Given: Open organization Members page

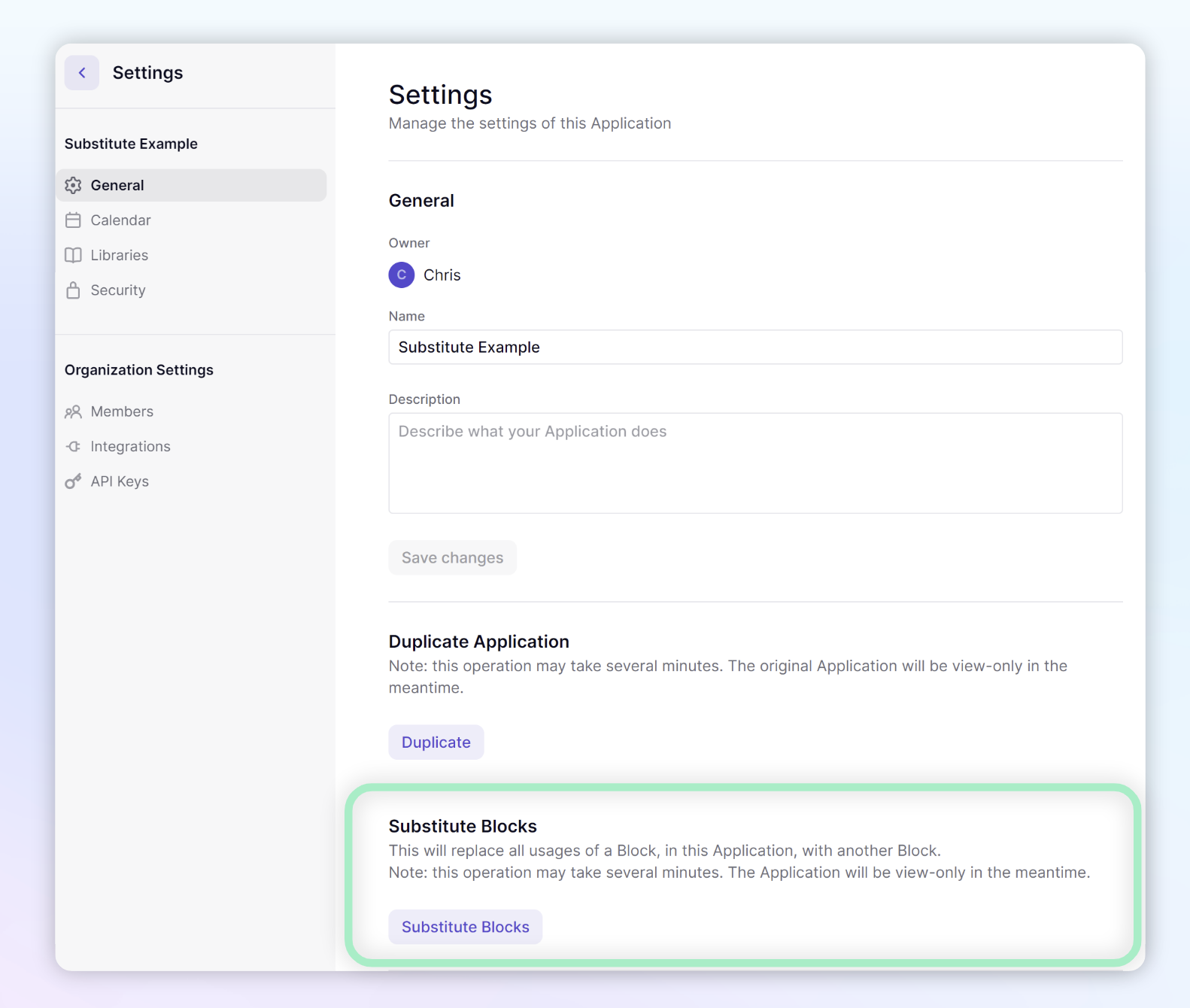Looking at the screenshot, I should (x=191, y=411).
